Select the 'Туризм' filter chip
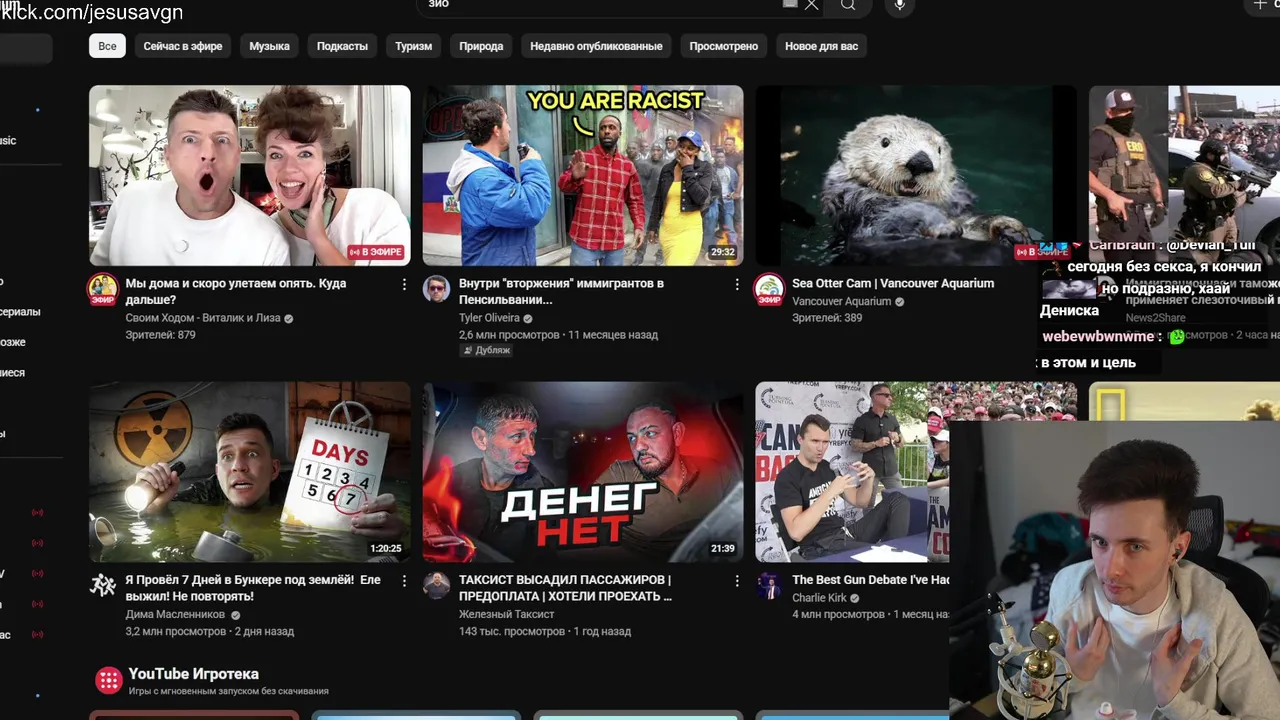 [x=413, y=46]
